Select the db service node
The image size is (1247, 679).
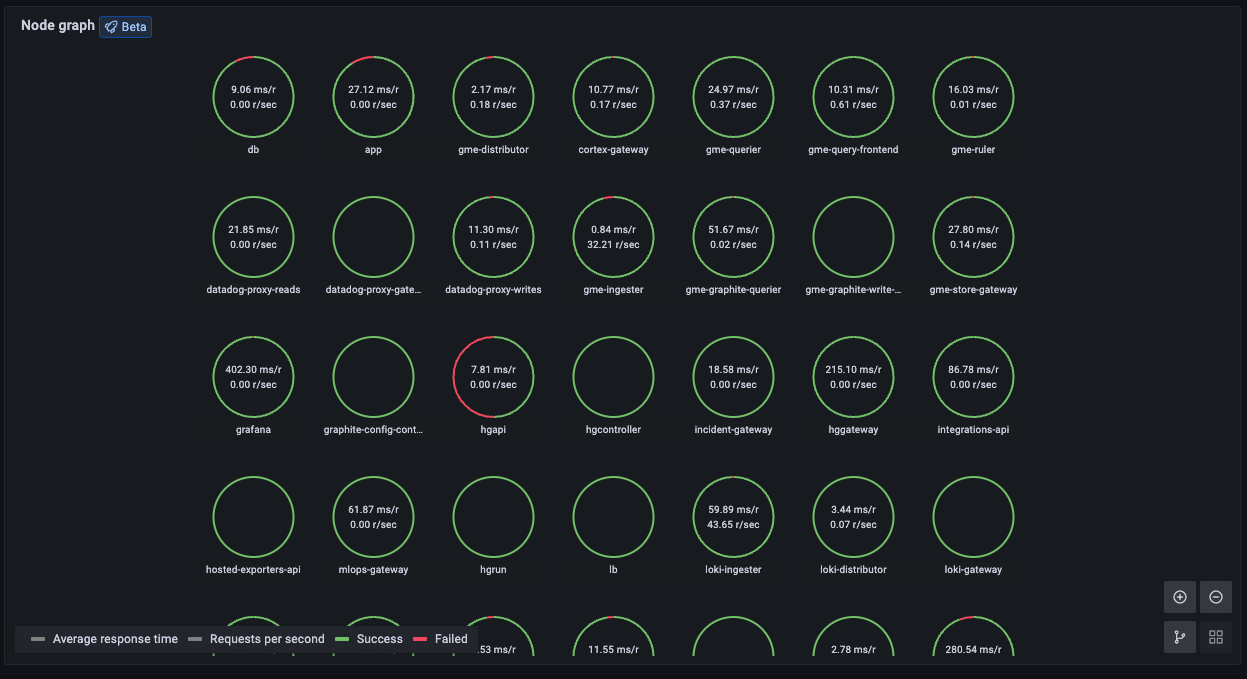[x=253, y=97]
